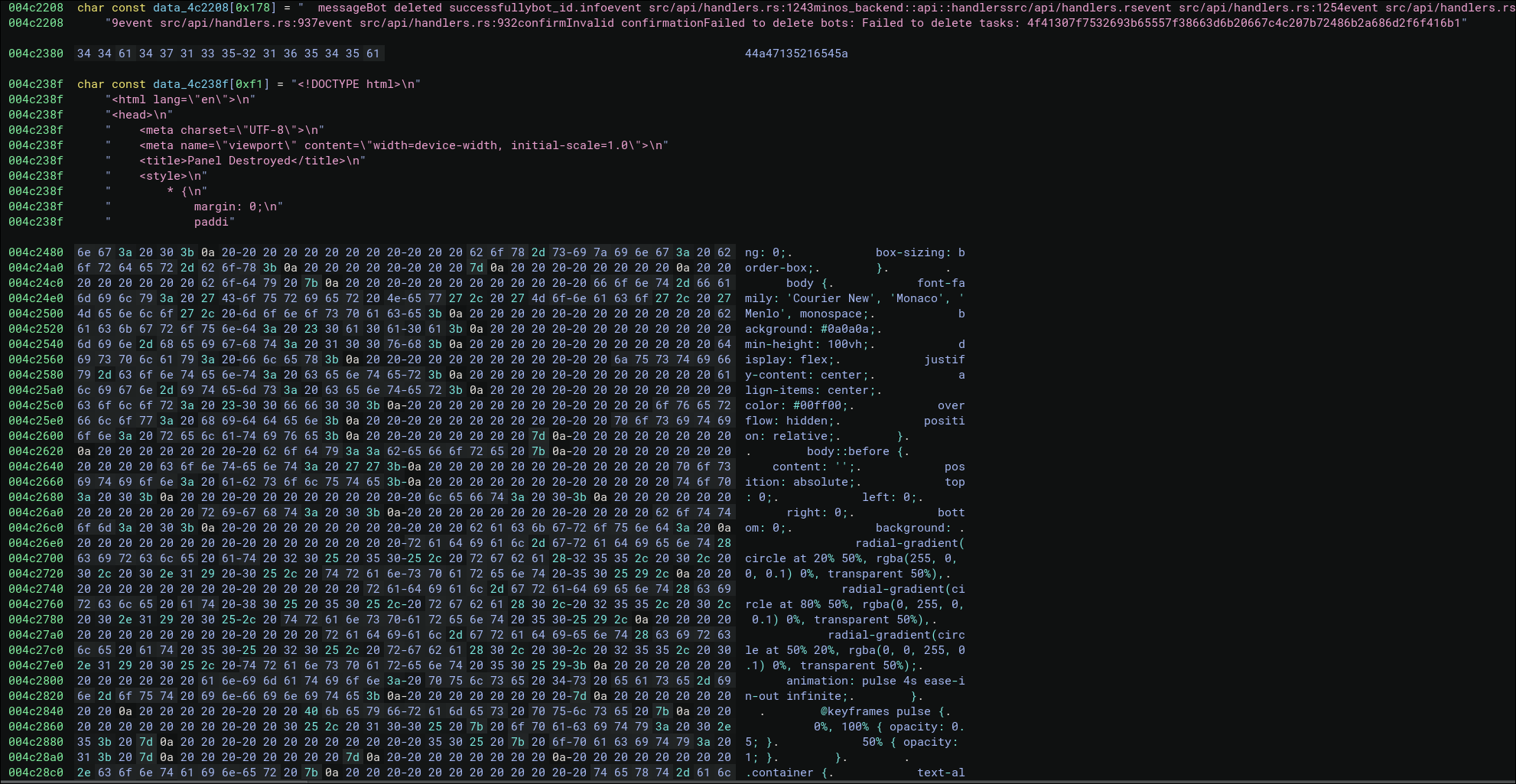This screenshot has height=784, width=1516.
Task: Click the address 004c2620
Action: pos(36,451)
